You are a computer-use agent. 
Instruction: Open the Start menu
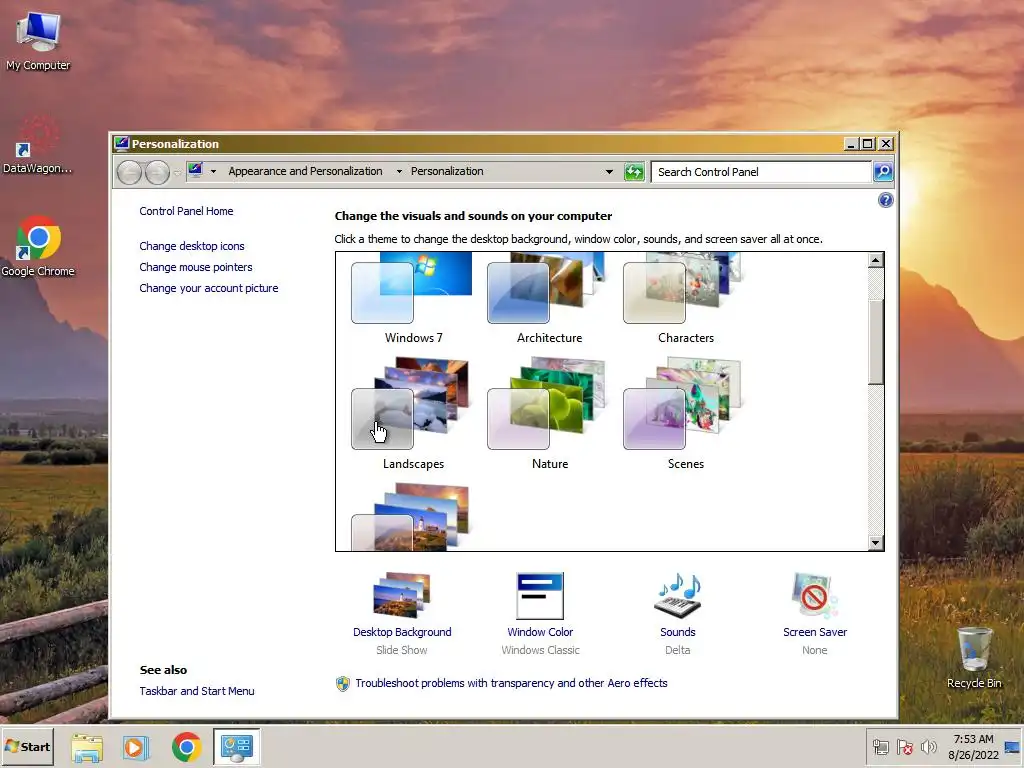tap(27, 746)
